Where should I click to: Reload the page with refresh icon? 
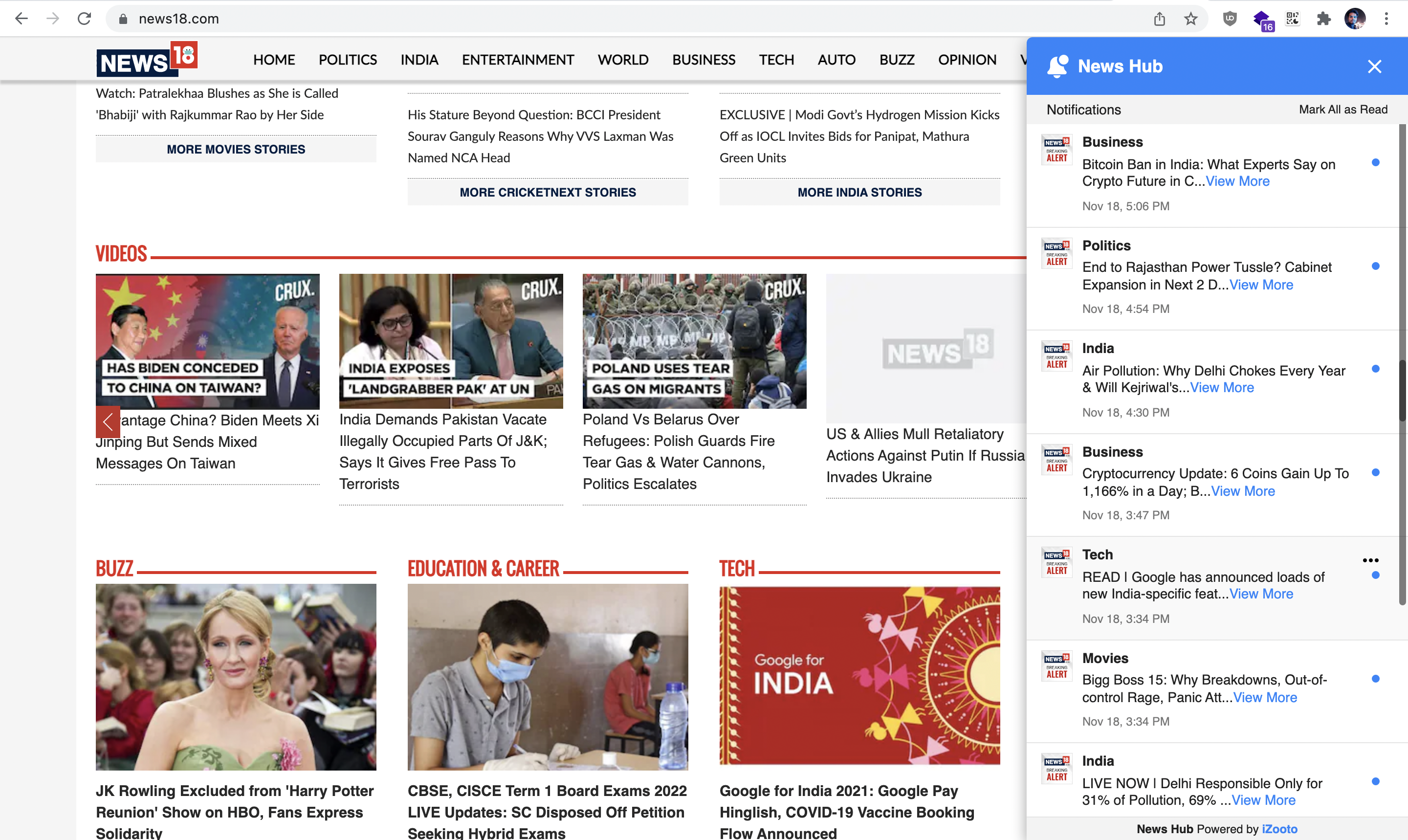[x=84, y=19]
